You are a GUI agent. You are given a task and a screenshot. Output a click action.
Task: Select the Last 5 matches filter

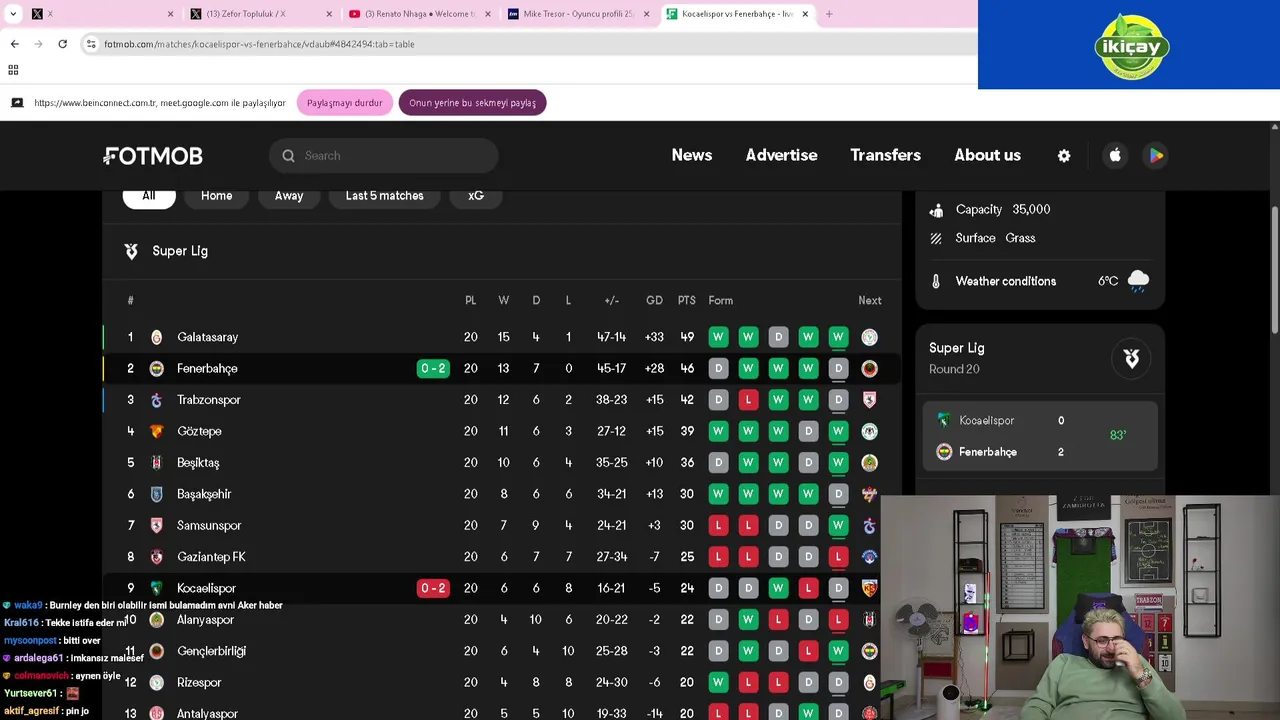(x=384, y=196)
